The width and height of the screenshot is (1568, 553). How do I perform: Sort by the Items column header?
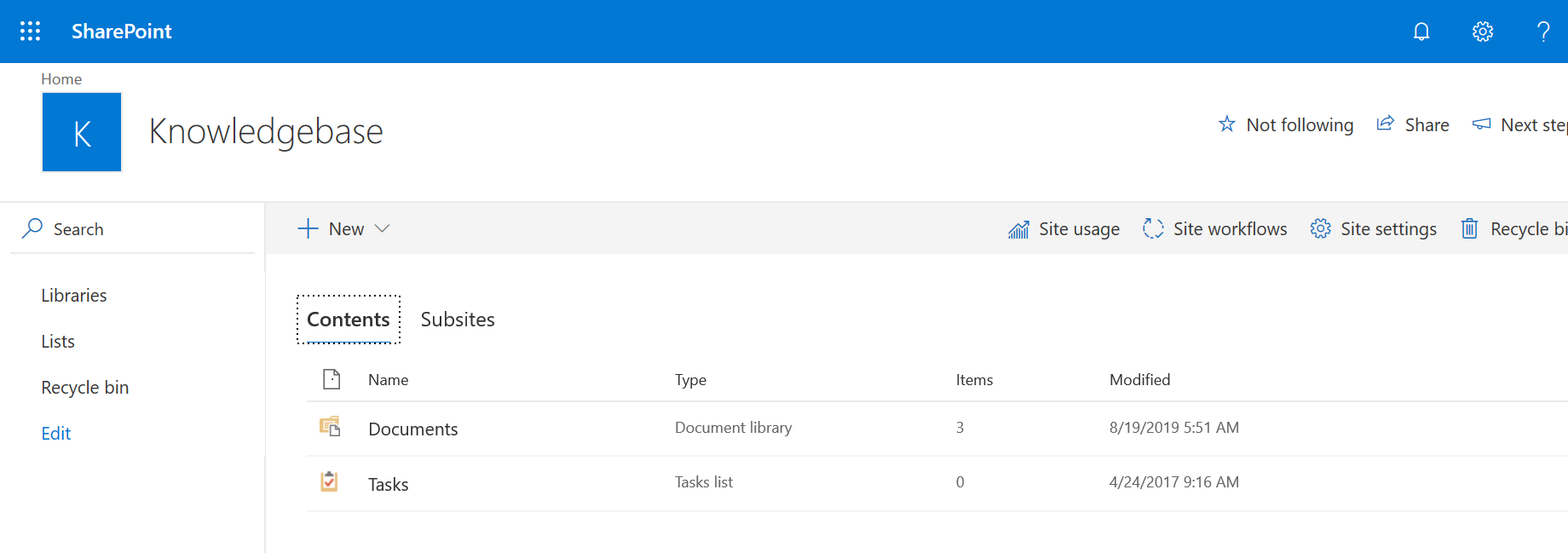pyautogui.click(x=974, y=380)
